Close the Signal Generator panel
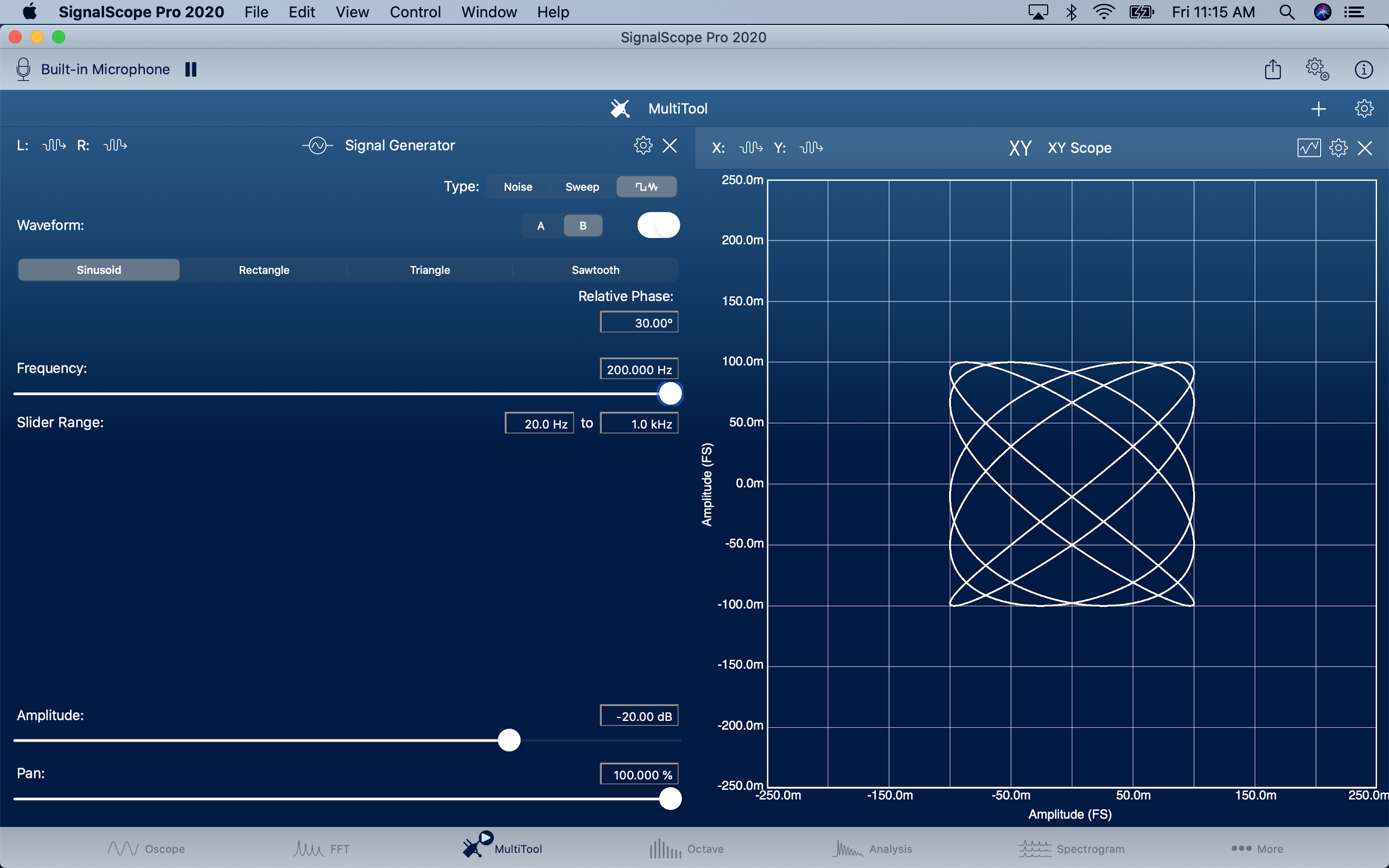1389x868 pixels. pos(670,145)
